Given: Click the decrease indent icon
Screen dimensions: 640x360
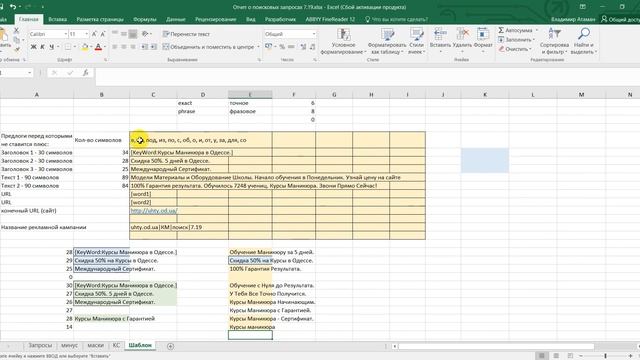Looking at the screenshot, I should (x=144, y=47).
